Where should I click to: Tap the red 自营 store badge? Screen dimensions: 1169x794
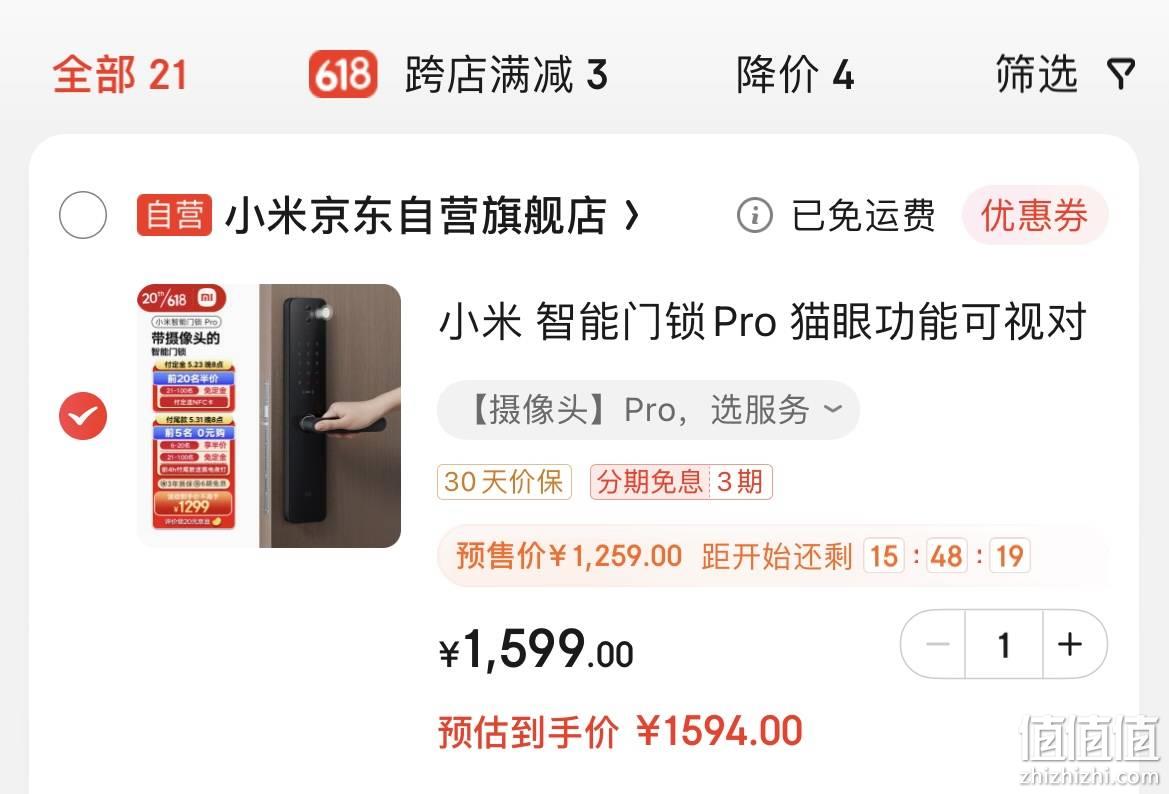point(174,215)
